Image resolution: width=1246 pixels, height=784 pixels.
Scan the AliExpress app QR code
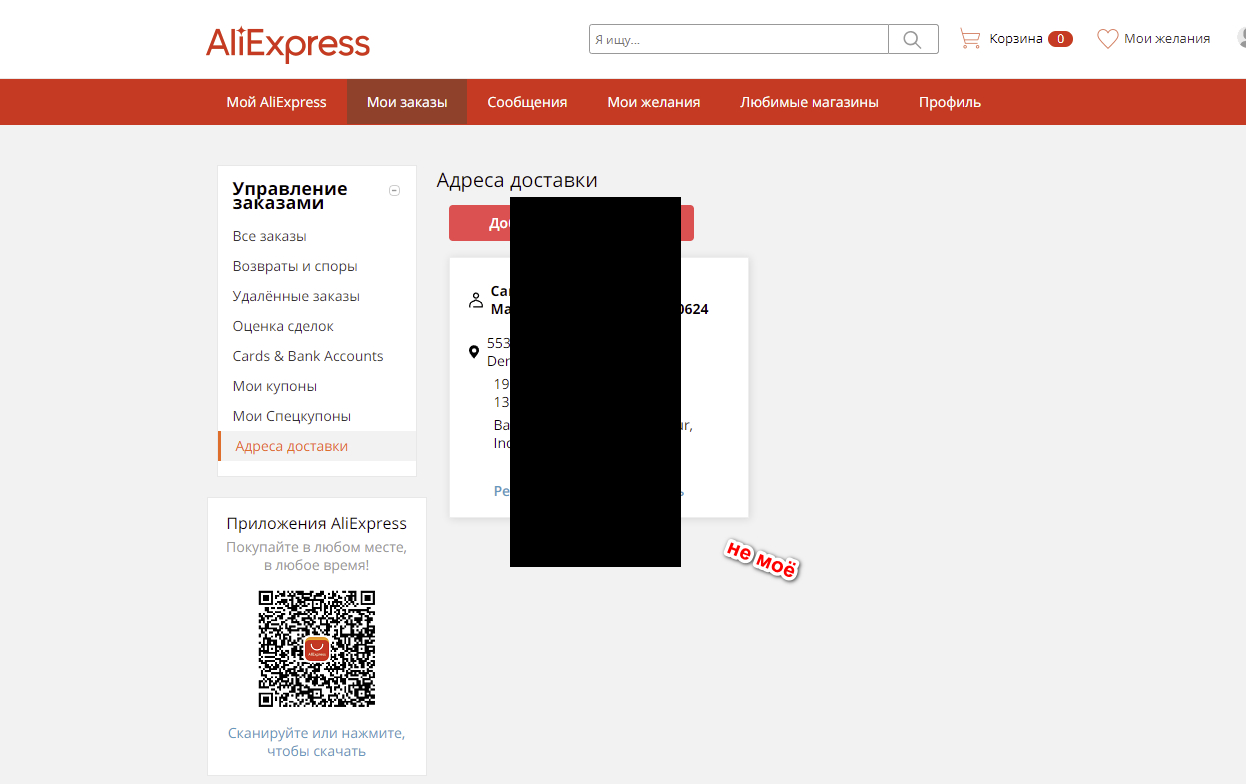(x=317, y=649)
